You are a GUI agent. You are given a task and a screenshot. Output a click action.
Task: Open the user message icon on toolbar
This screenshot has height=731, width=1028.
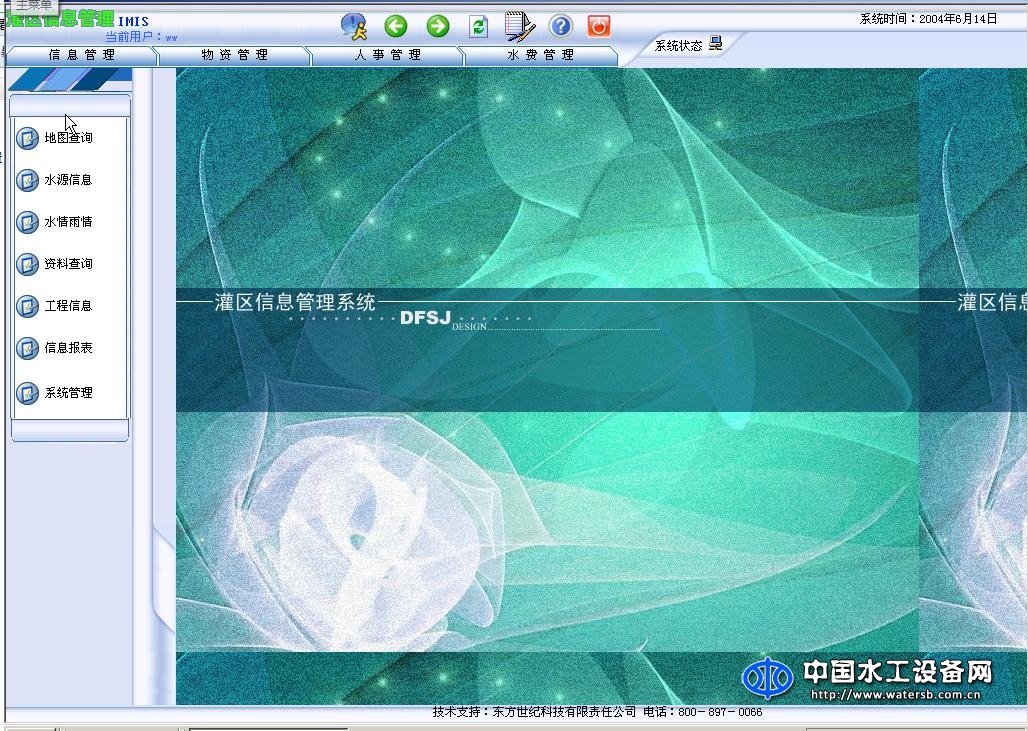[x=353, y=26]
